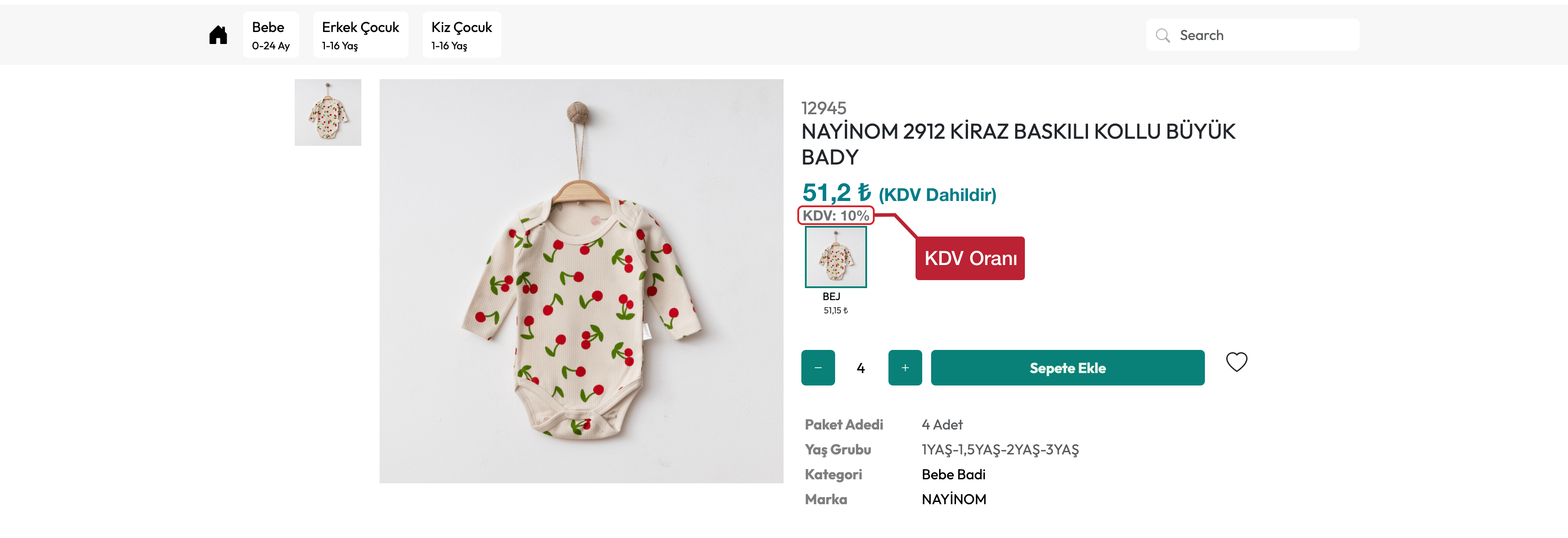
Task: Open the NAYİNOM brand link
Action: [x=954, y=500]
